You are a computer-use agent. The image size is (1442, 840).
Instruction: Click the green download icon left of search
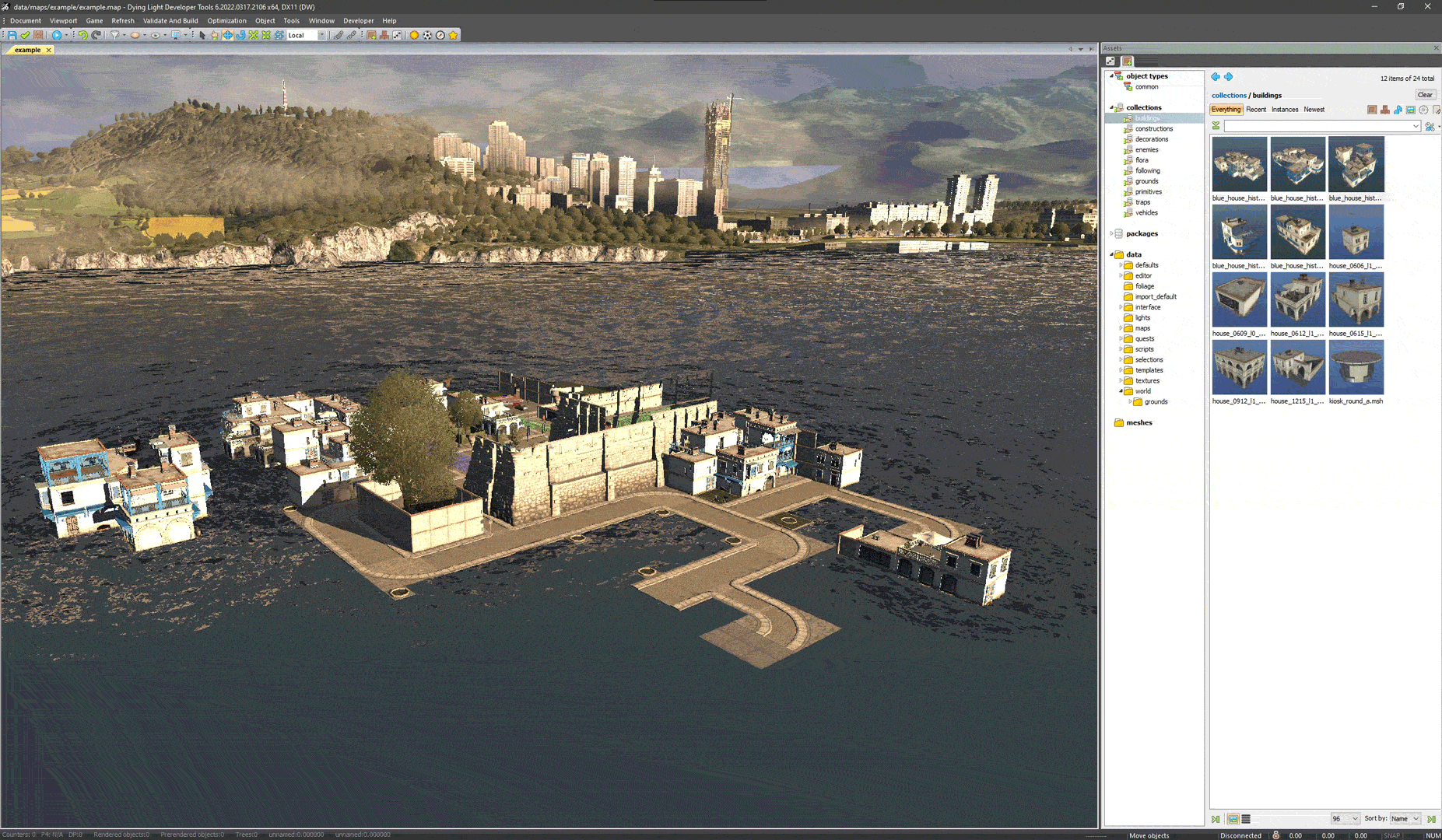(x=1216, y=126)
